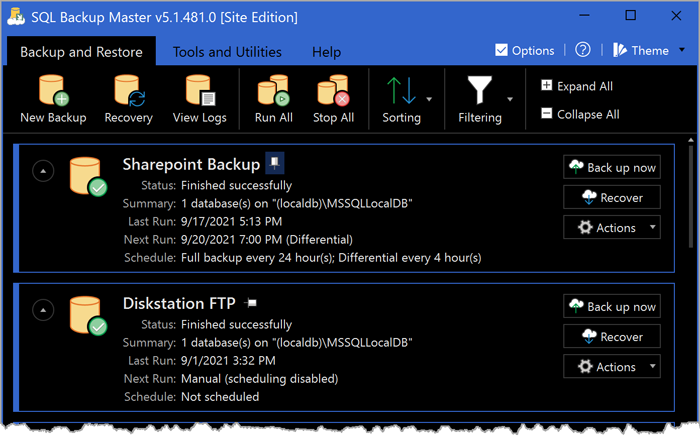The image size is (700, 438).
Task: Create a job with New Backup
Action: pyautogui.click(x=53, y=99)
